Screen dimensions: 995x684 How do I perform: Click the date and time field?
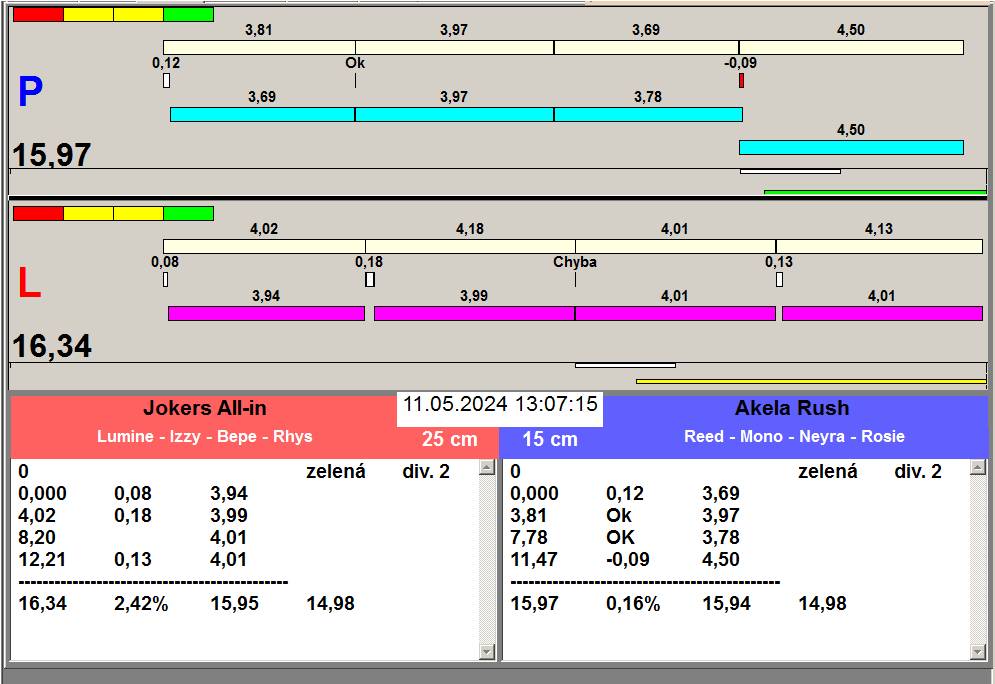pyautogui.click(x=500, y=405)
